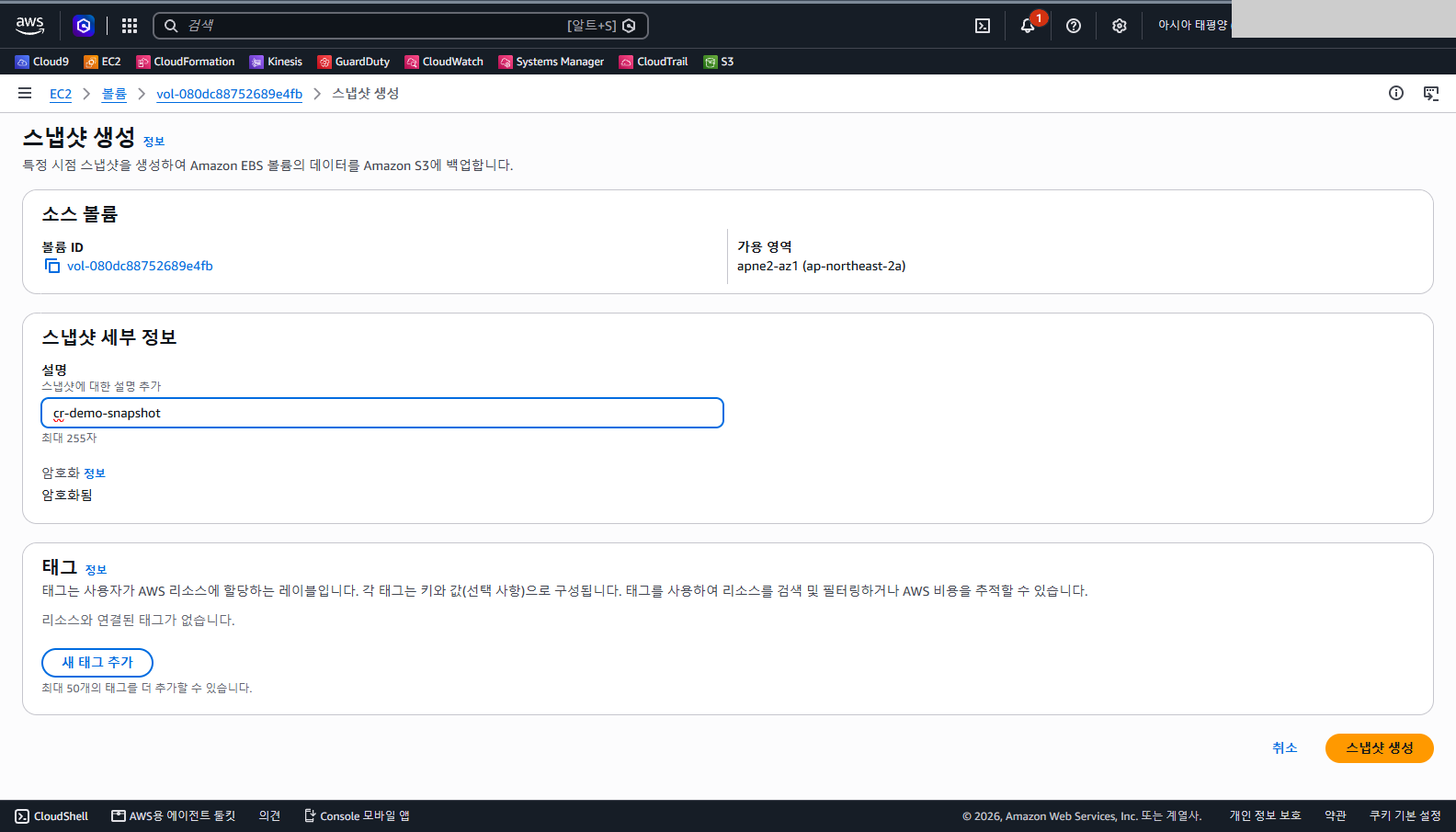Open the help question mark icon
The image size is (1456, 832).
pos(1074,26)
